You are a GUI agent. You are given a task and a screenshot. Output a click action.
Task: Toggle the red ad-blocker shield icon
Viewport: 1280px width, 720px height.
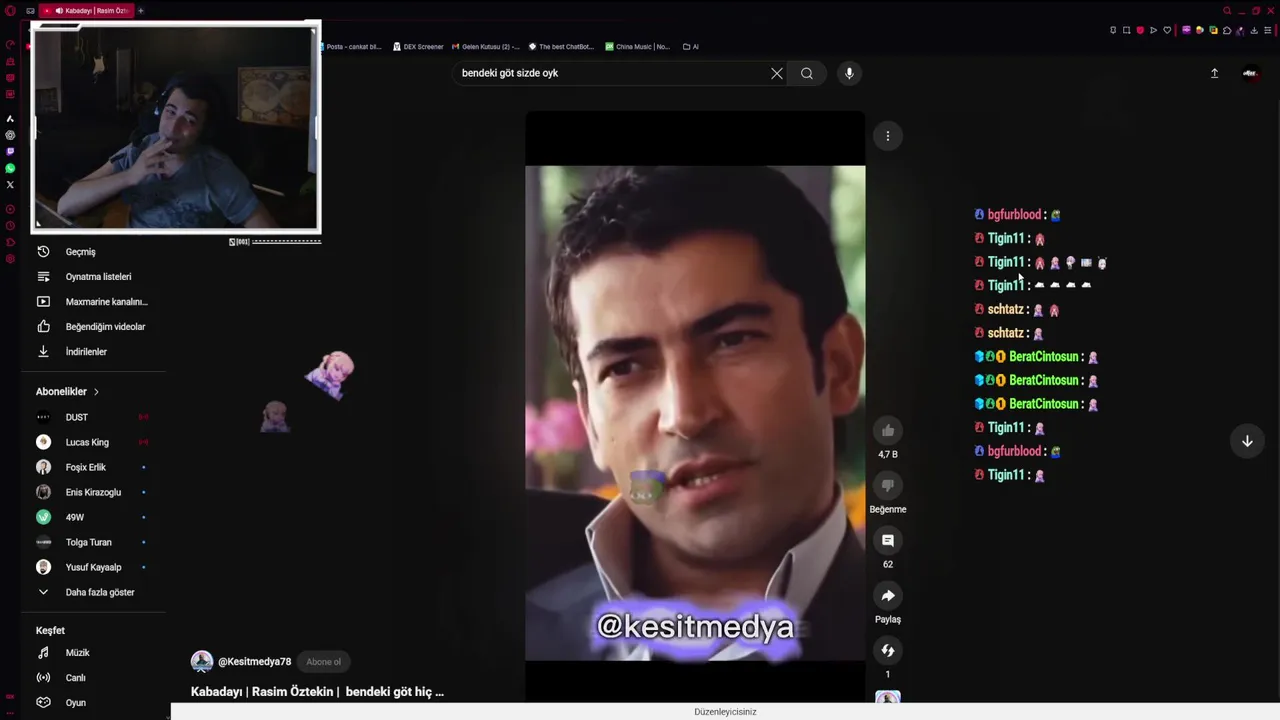(x=1140, y=30)
